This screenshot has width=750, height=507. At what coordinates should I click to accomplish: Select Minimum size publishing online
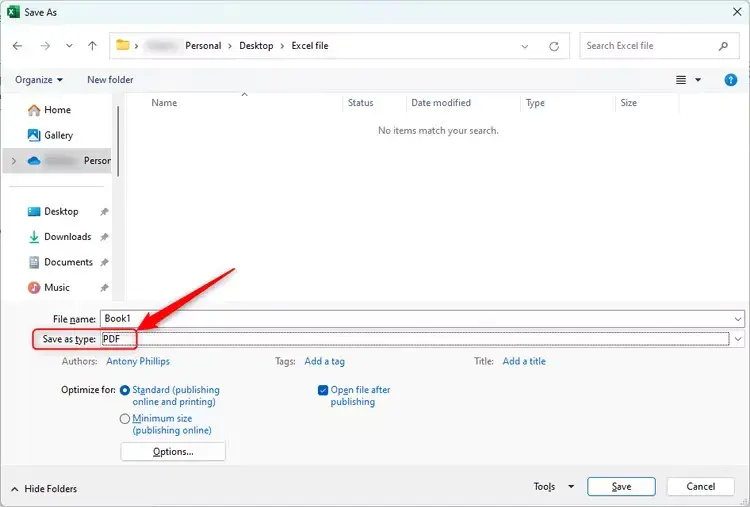125,419
